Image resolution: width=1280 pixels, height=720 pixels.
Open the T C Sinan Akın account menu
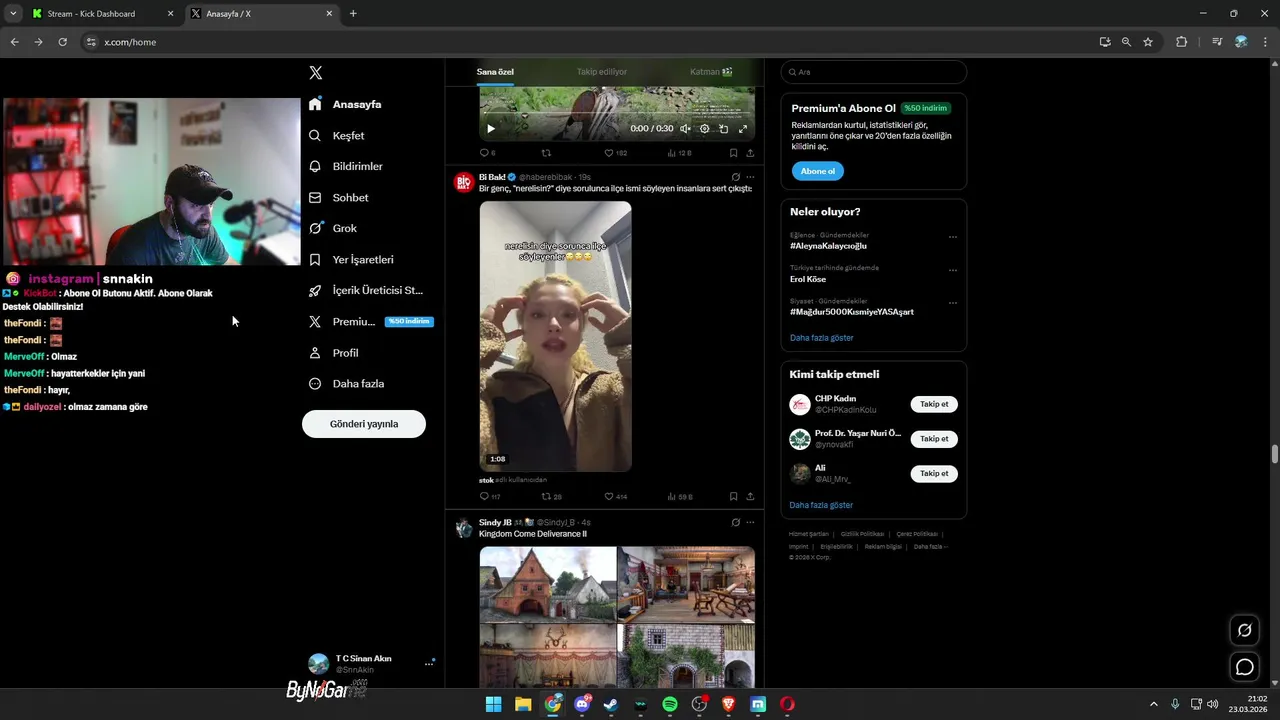(371, 663)
